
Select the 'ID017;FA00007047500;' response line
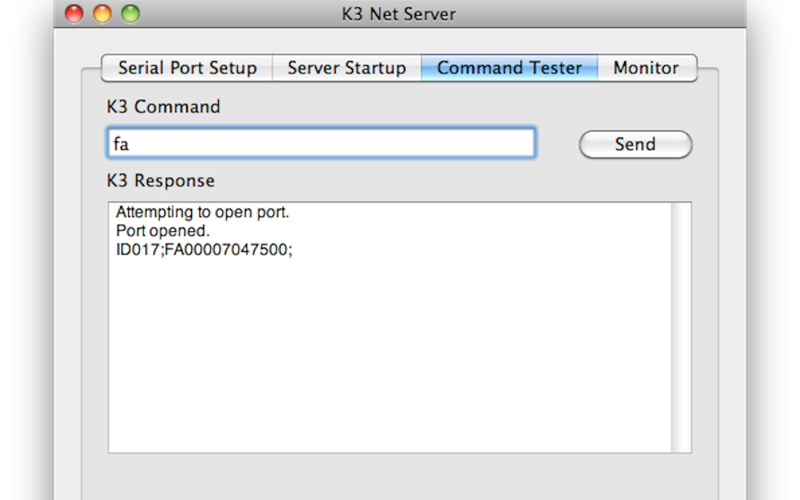coord(204,249)
